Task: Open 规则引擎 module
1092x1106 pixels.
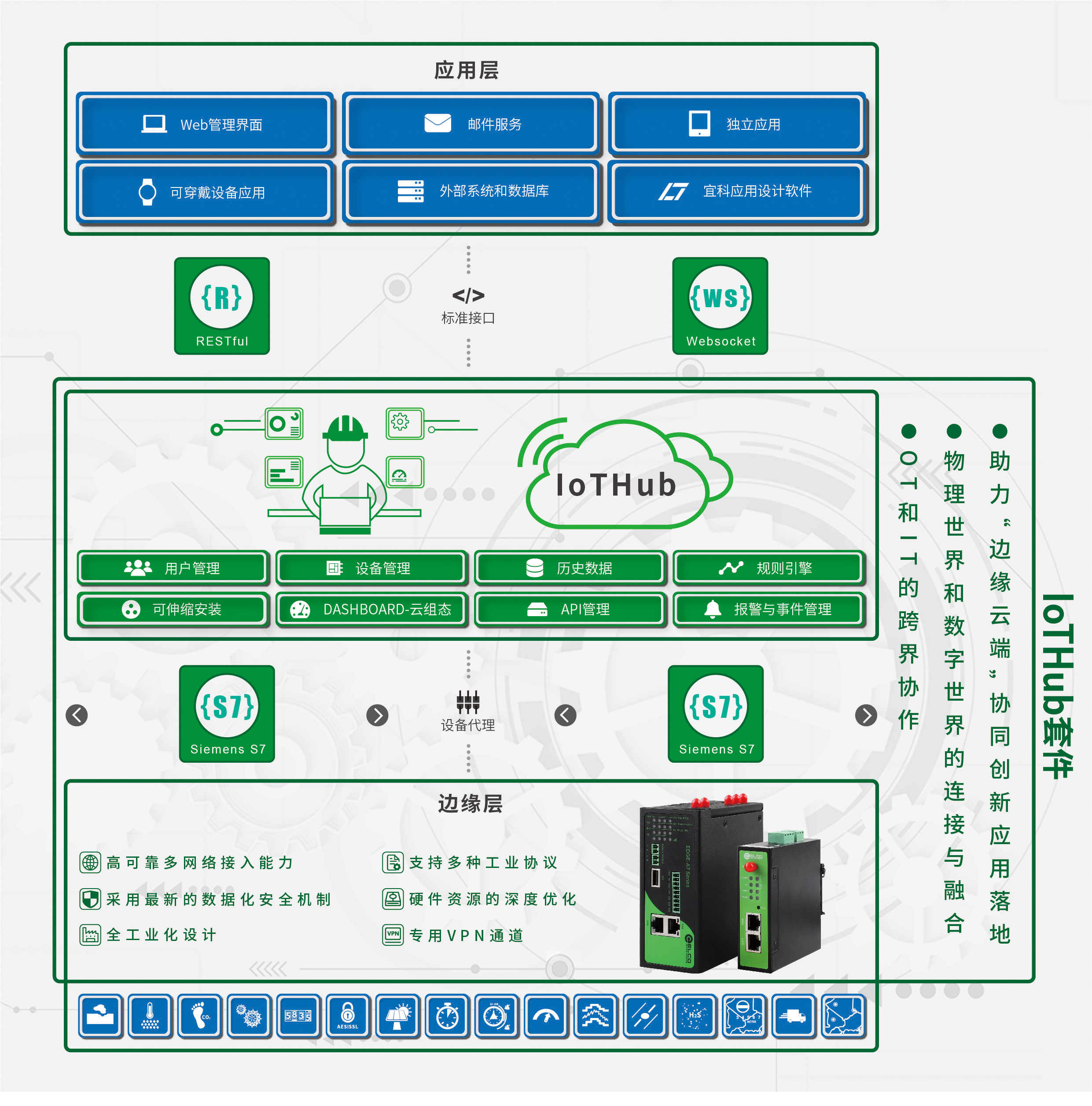Action: pos(768,569)
